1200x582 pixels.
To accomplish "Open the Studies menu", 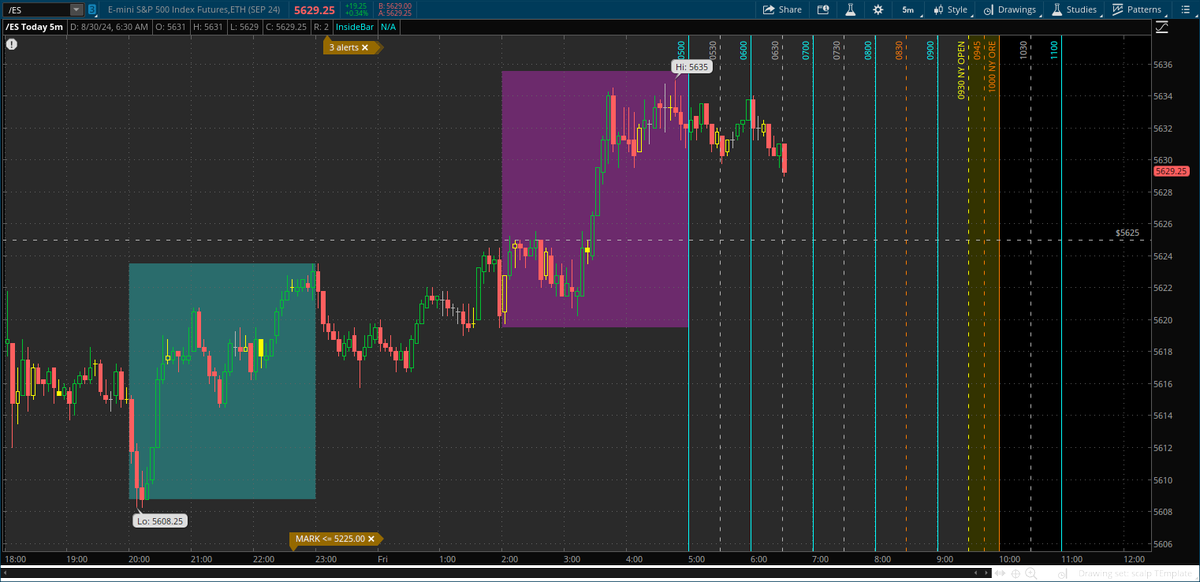I will (1075, 9).
